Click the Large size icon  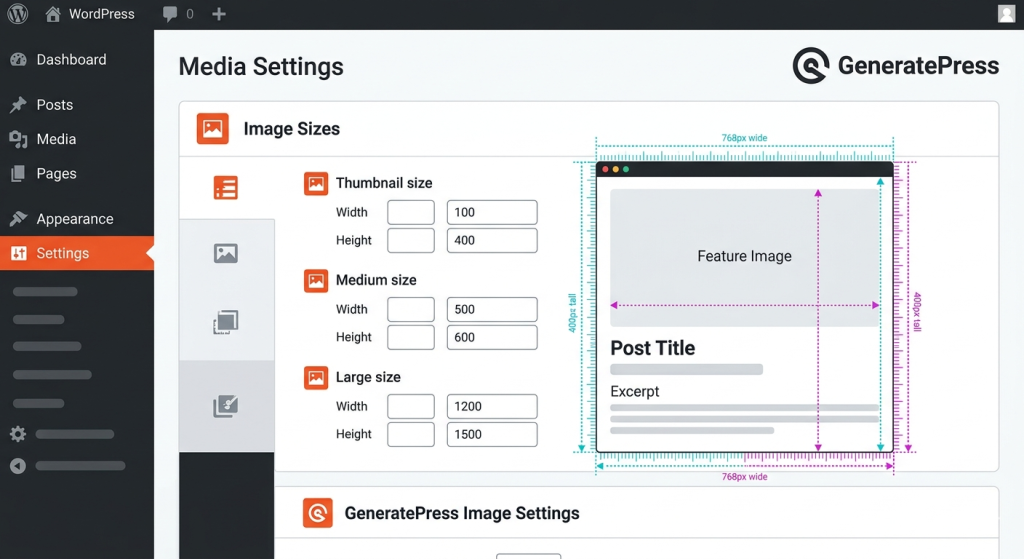coord(316,377)
